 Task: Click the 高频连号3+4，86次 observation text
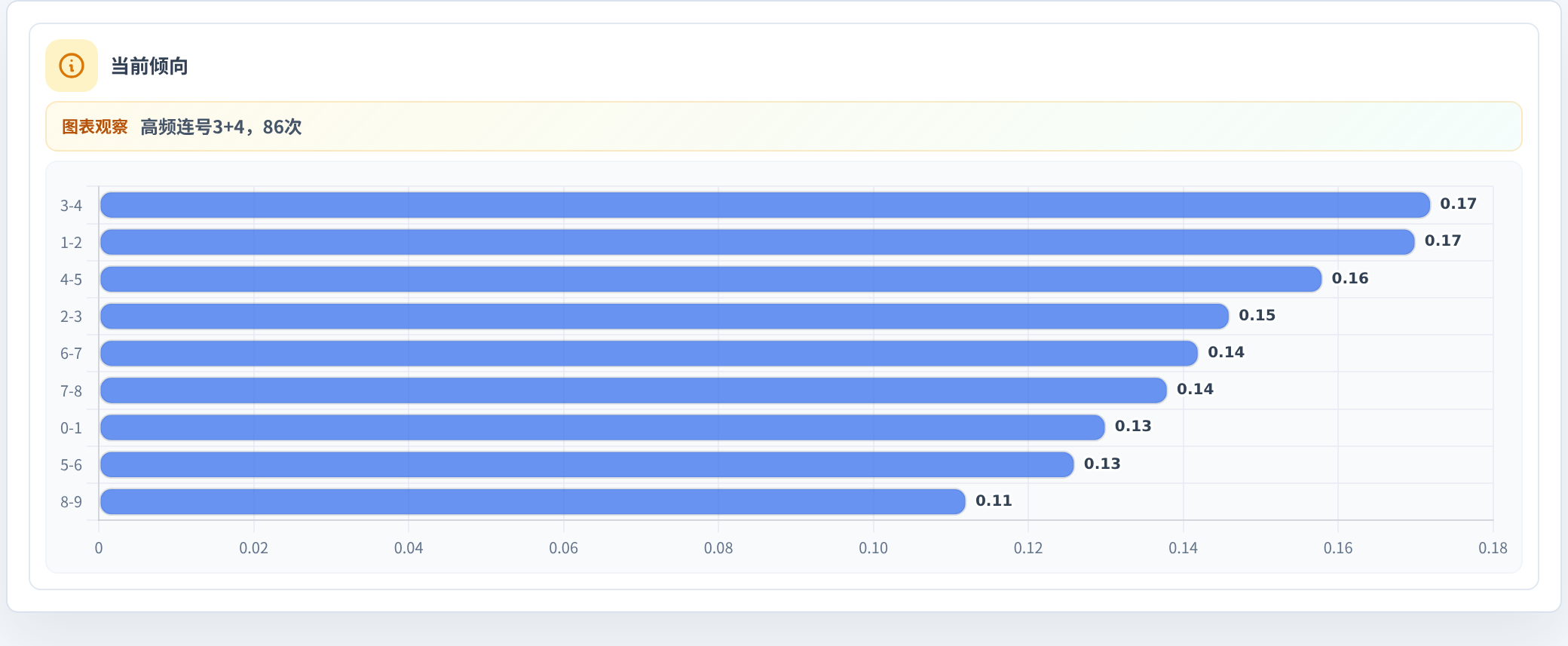tap(221, 127)
